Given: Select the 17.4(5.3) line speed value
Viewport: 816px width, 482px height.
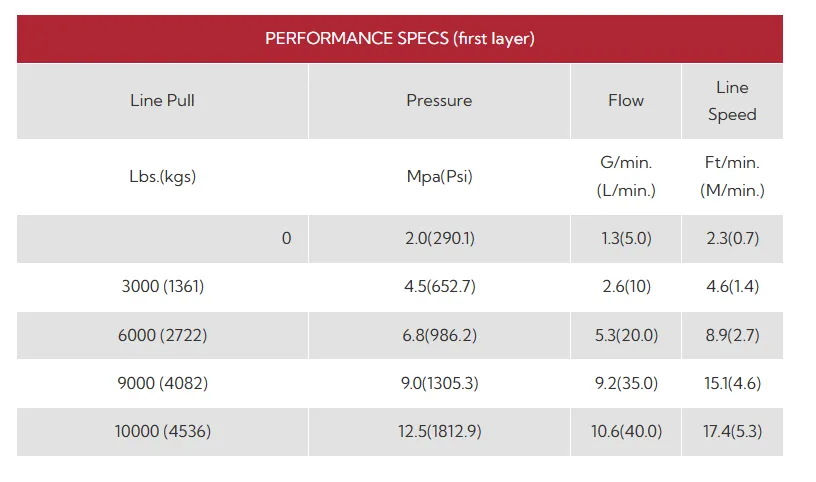Looking at the screenshot, I should pos(732,432).
